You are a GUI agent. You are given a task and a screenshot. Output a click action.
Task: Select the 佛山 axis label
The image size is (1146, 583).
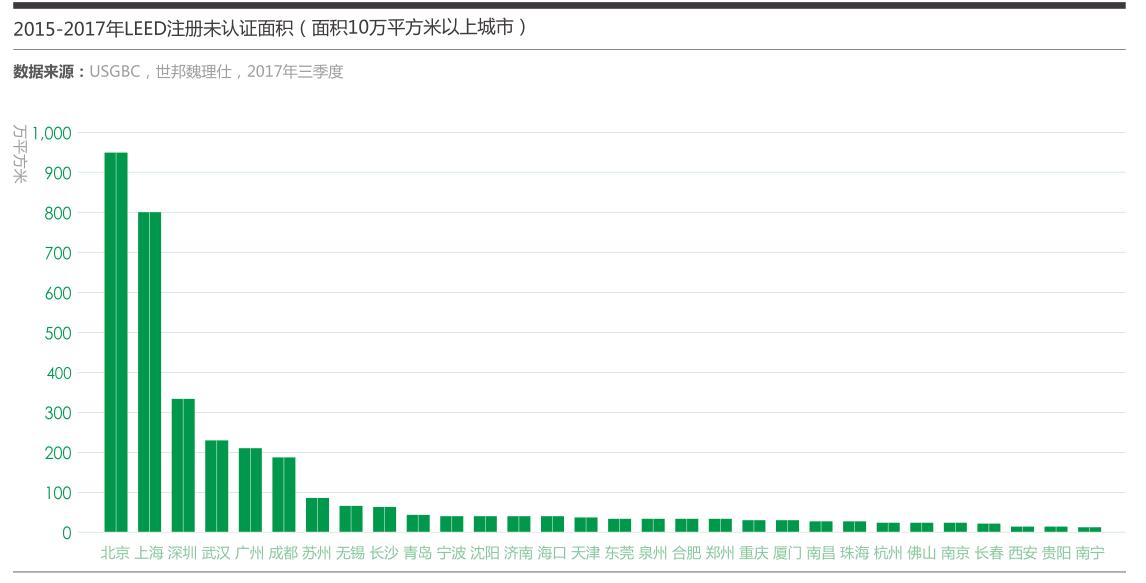click(922, 553)
